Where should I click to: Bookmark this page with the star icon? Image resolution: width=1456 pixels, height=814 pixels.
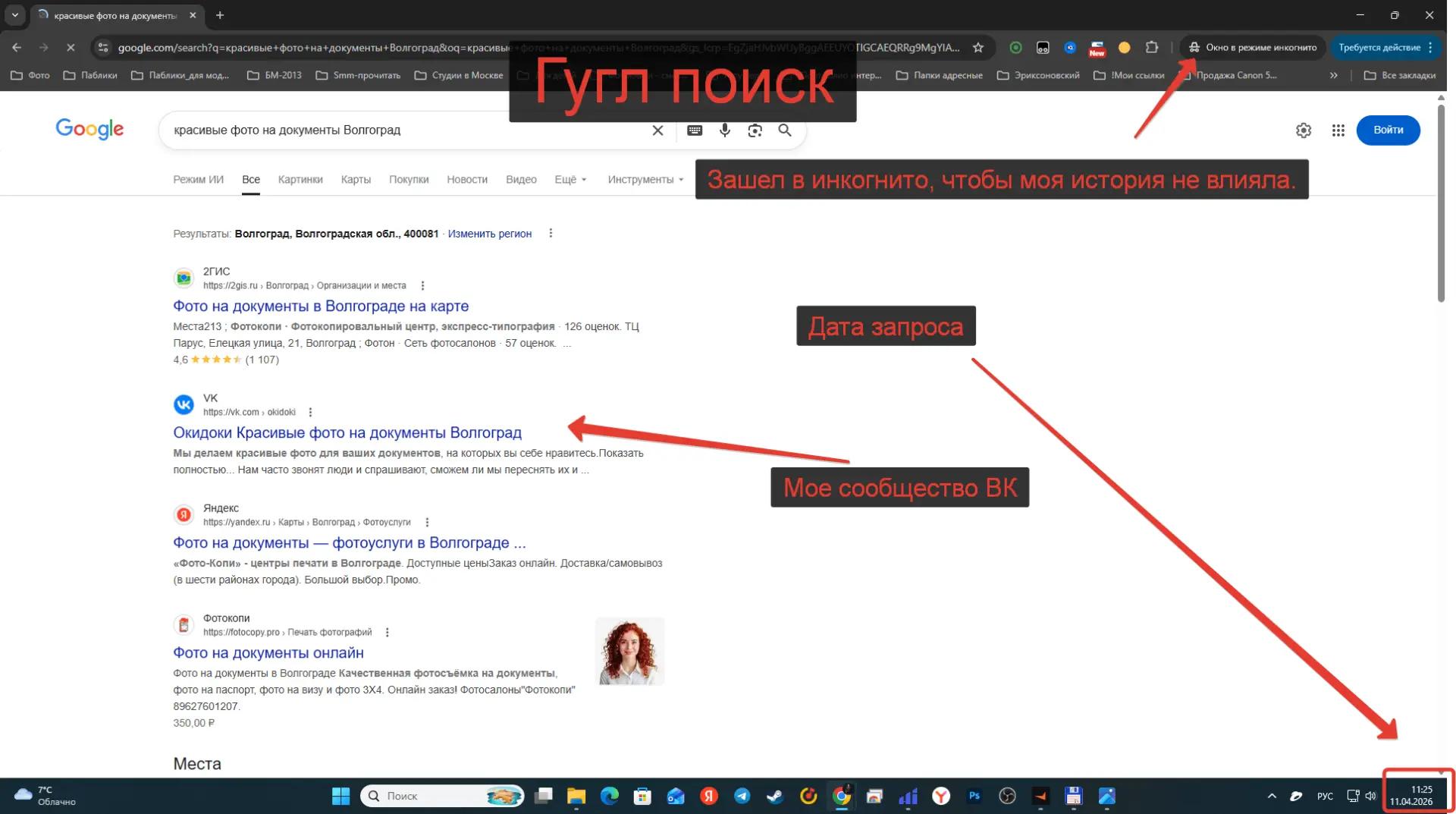coord(978,47)
